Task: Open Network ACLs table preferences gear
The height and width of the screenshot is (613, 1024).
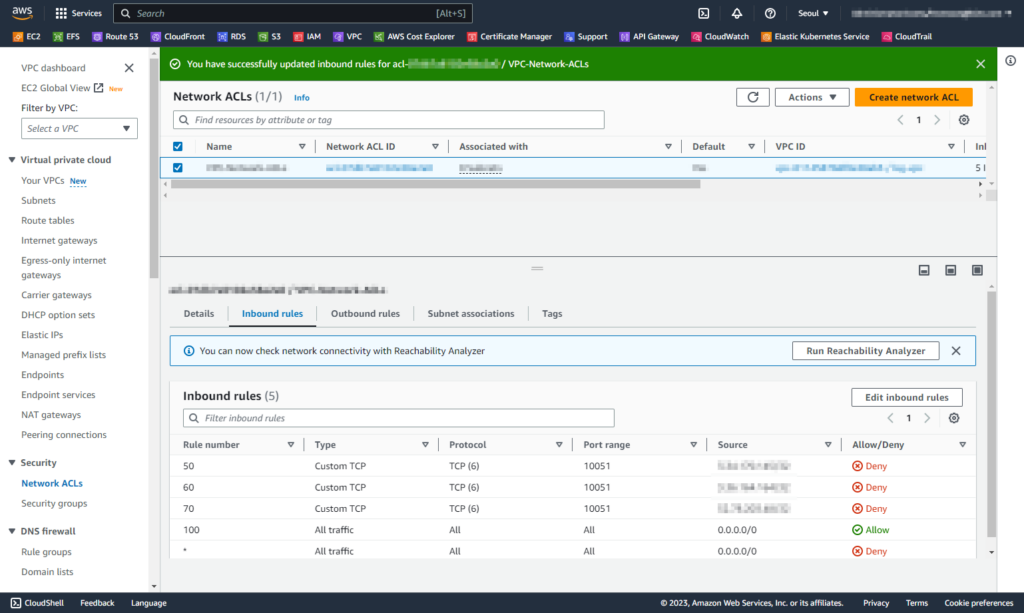Action: [x=964, y=120]
